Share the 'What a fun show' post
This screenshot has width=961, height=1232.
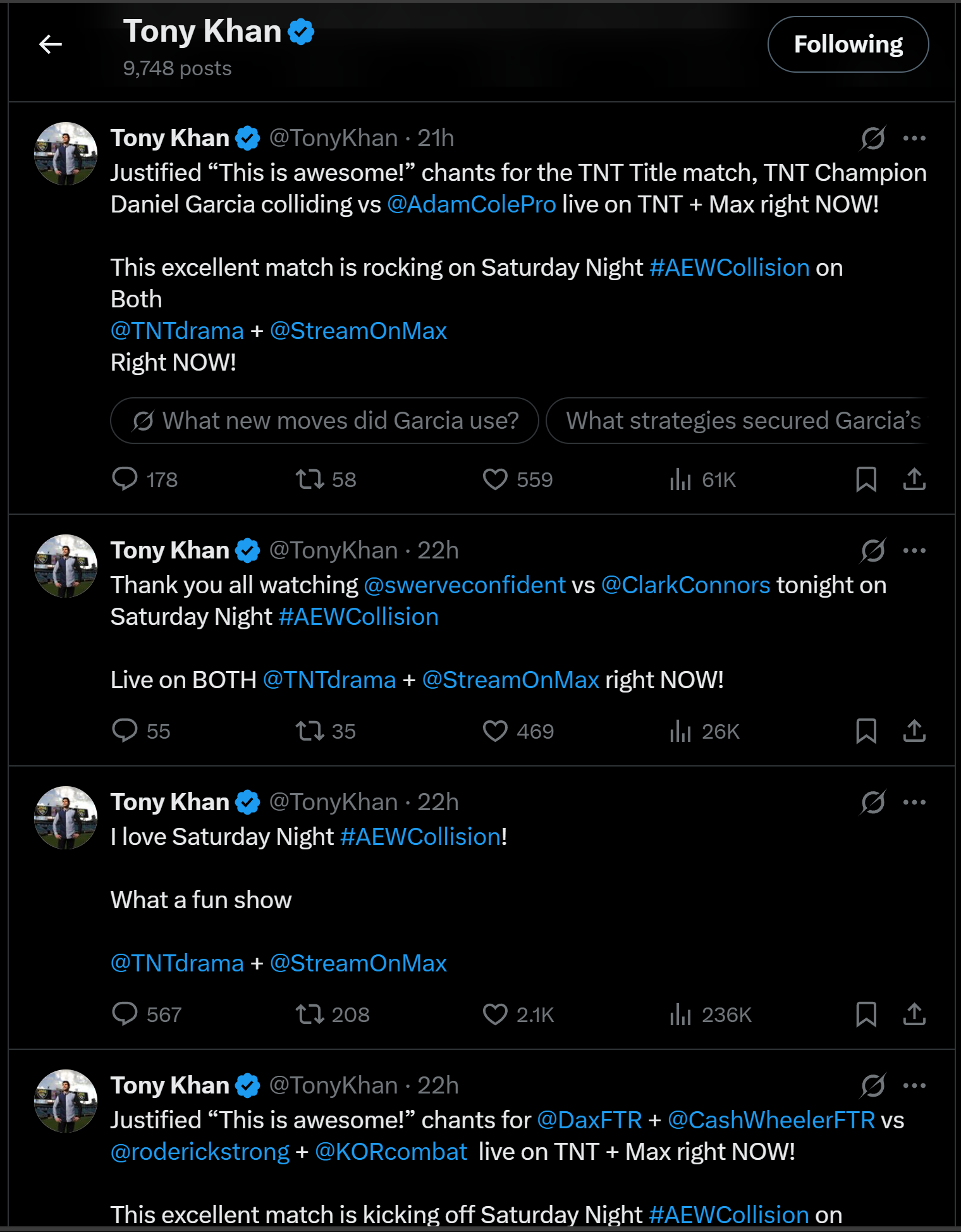click(914, 1014)
